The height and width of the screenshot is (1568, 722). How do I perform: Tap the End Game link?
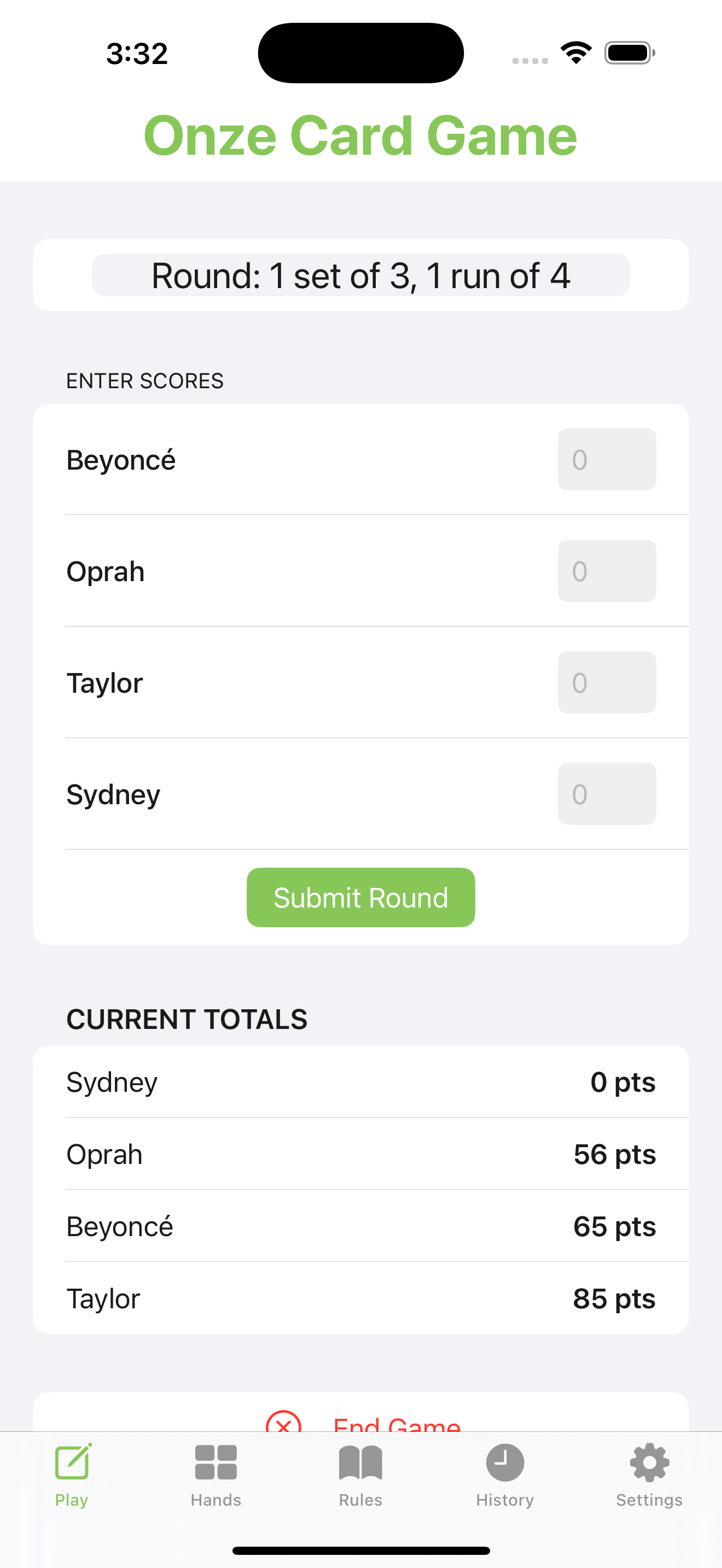point(397,1423)
